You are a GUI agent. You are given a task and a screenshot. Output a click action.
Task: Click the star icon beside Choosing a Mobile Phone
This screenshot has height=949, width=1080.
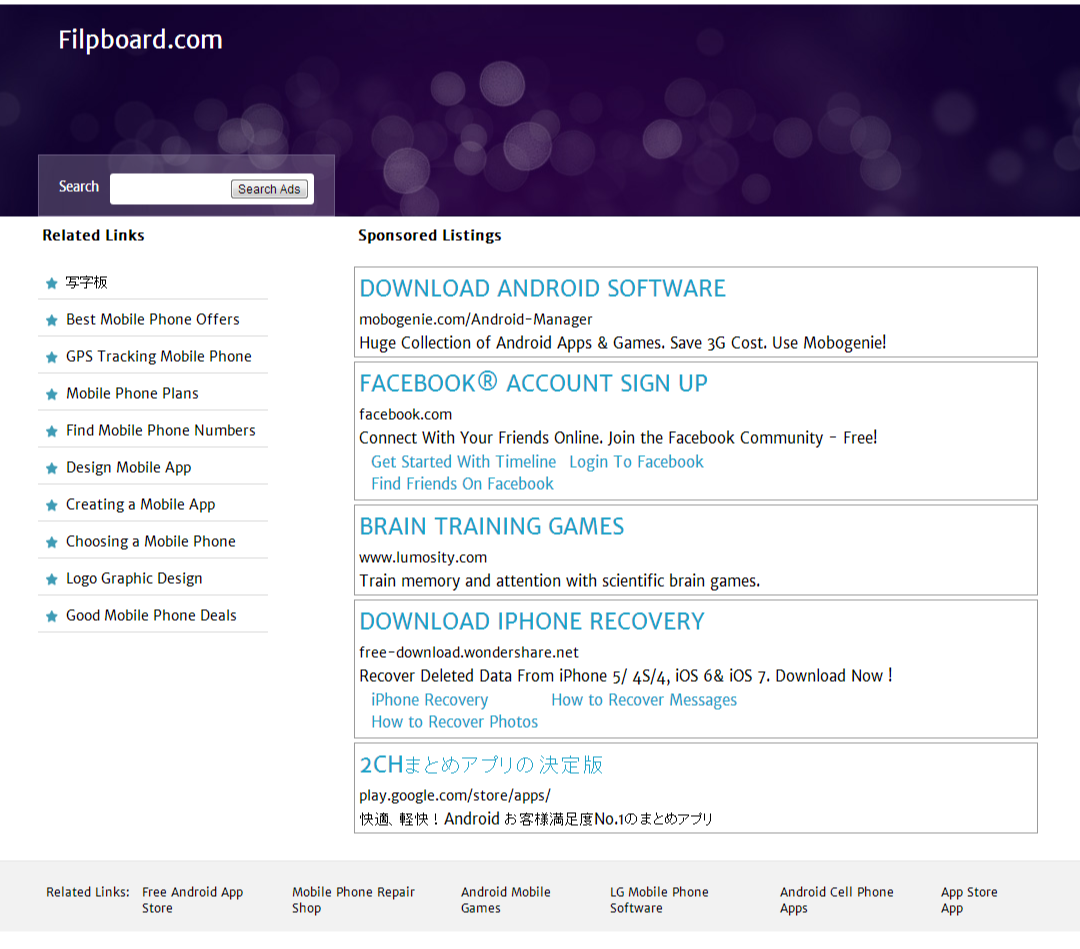point(52,543)
